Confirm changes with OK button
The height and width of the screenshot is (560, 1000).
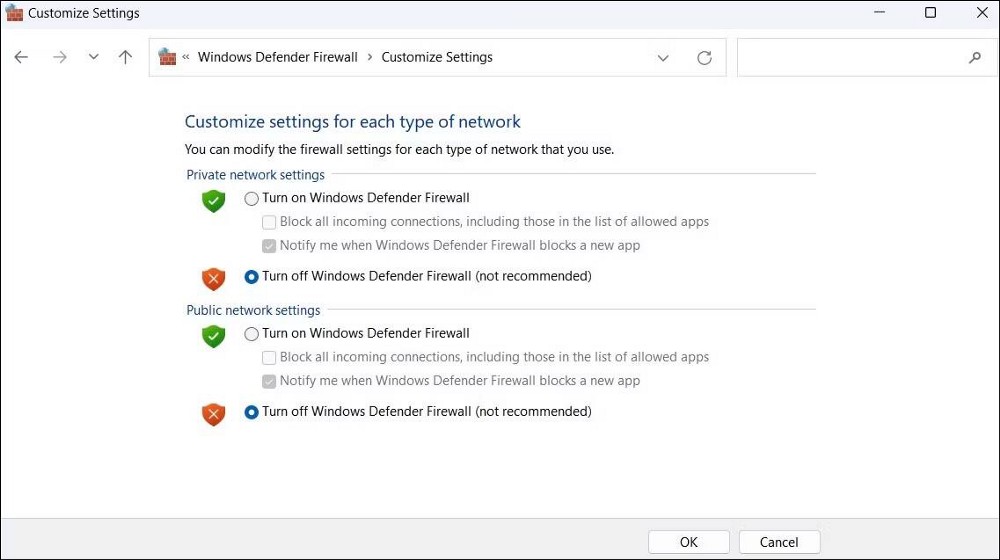[689, 542]
